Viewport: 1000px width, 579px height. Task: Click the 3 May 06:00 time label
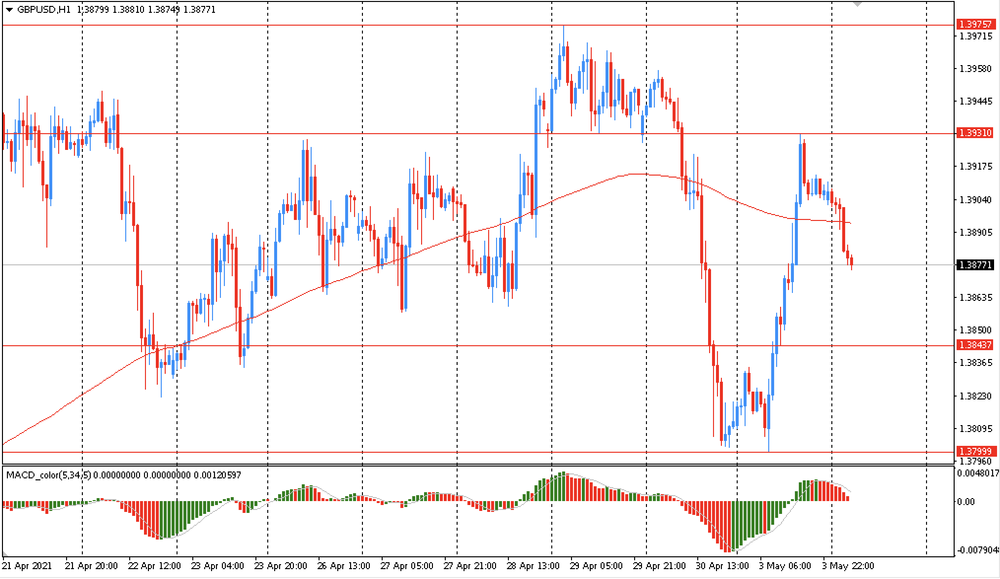(785, 566)
